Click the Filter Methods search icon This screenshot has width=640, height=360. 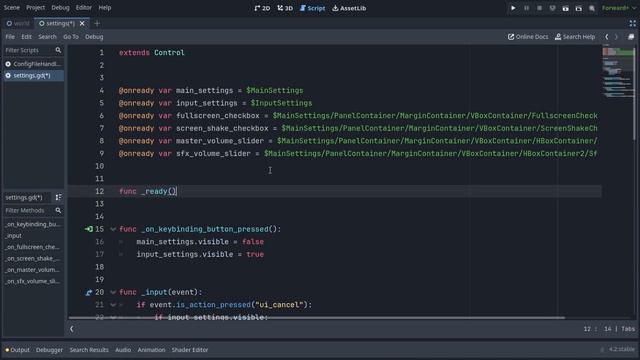pyautogui.click(x=58, y=210)
